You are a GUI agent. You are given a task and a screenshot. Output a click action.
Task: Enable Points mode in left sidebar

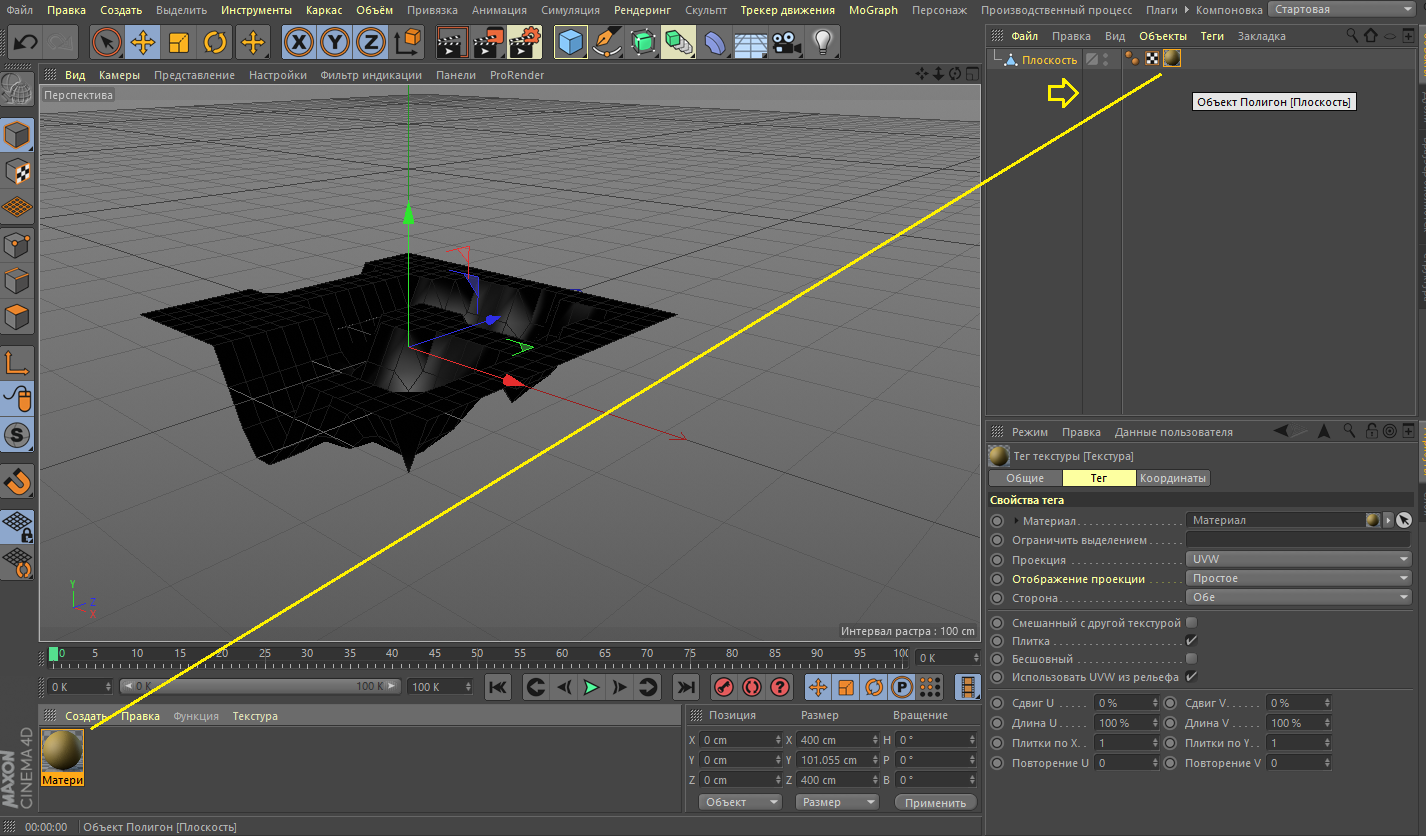click(18, 245)
